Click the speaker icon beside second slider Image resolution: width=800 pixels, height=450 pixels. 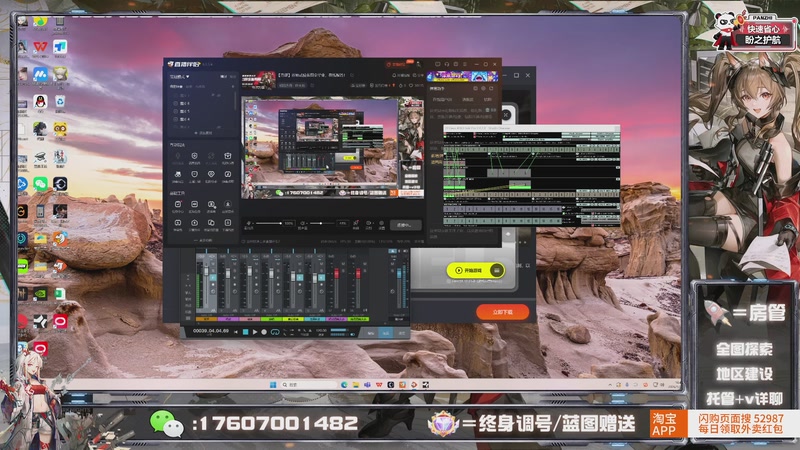point(303,223)
